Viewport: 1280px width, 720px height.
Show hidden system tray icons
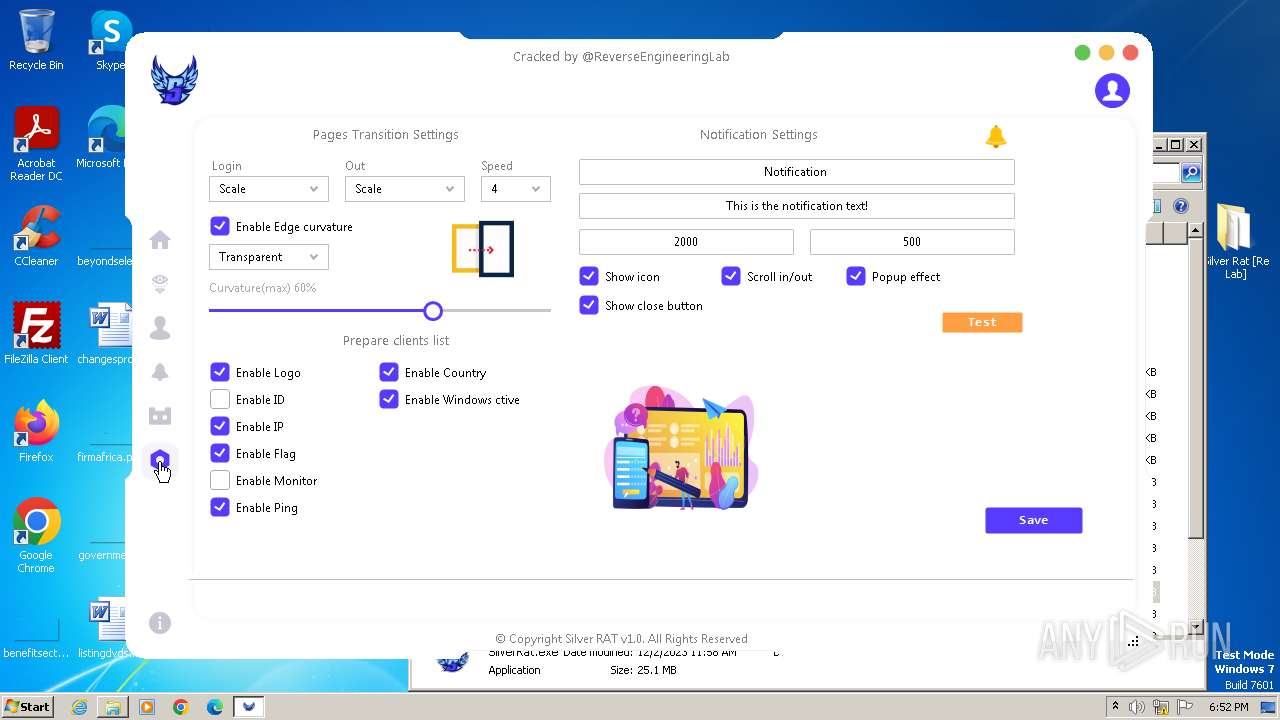click(x=1115, y=707)
